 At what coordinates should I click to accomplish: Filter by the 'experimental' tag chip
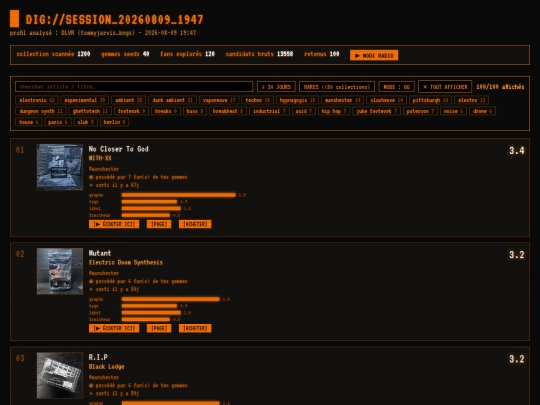click(85, 100)
